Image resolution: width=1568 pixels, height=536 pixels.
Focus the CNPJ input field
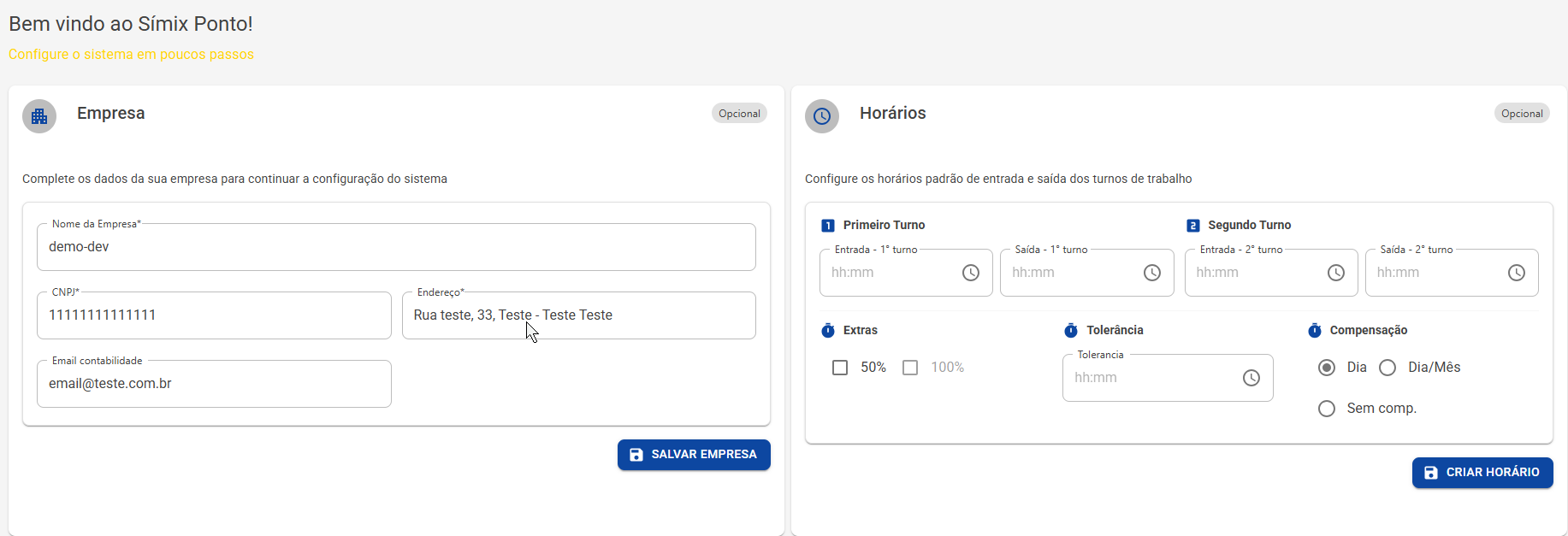tap(214, 315)
